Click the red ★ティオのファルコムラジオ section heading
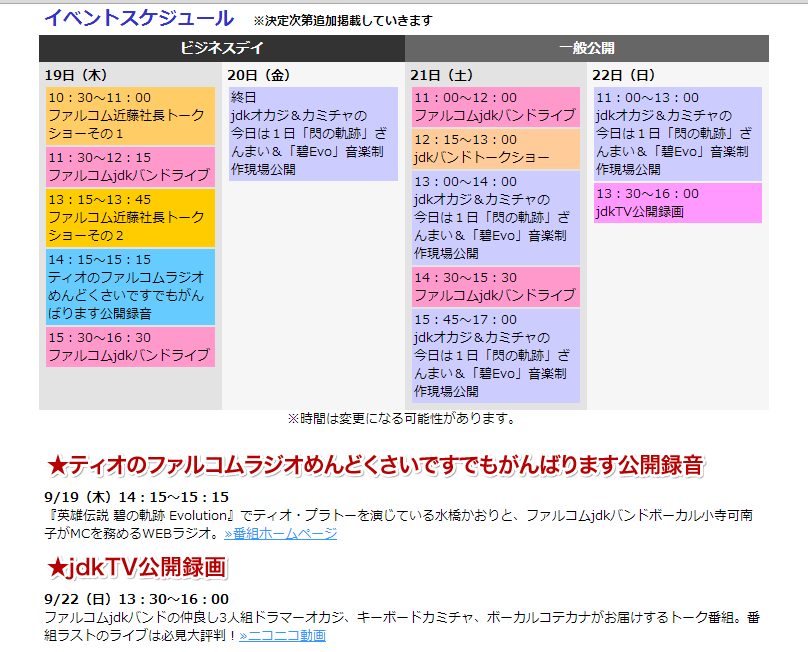The height and width of the screenshot is (652, 808). (x=375, y=465)
